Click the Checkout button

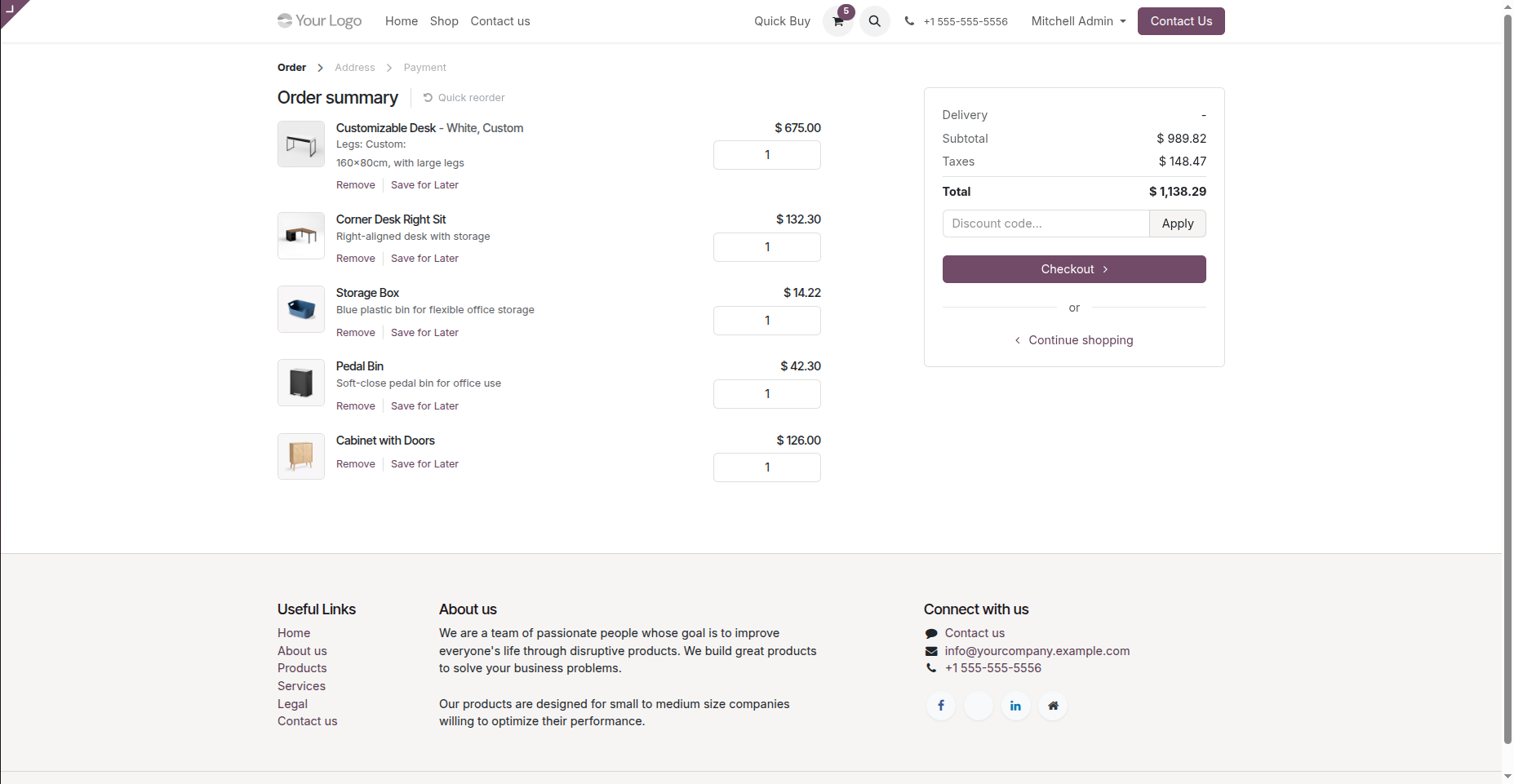[1074, 269]
